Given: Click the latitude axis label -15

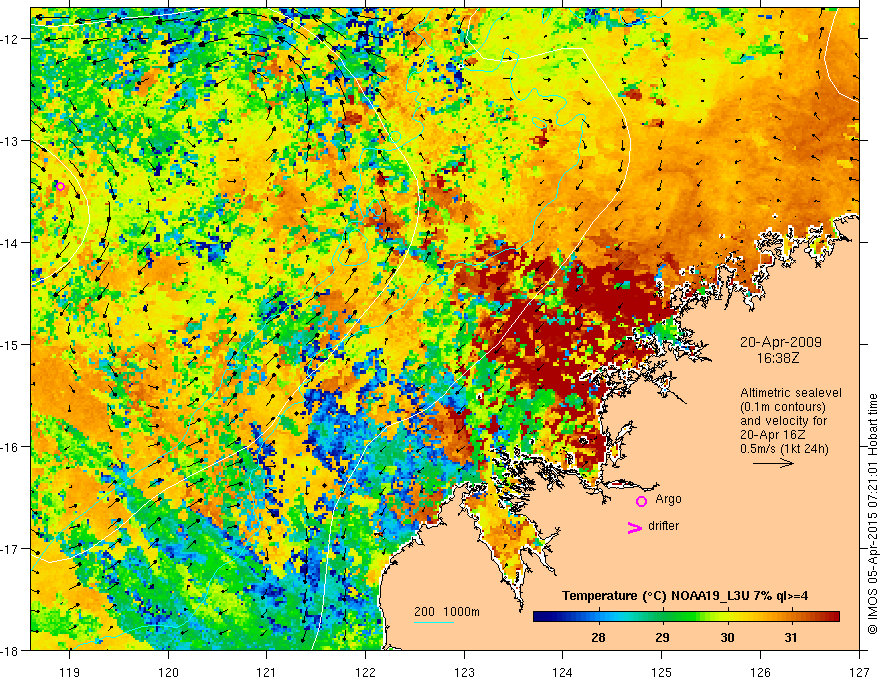Looking at the screenshot, I should (11, 344).
